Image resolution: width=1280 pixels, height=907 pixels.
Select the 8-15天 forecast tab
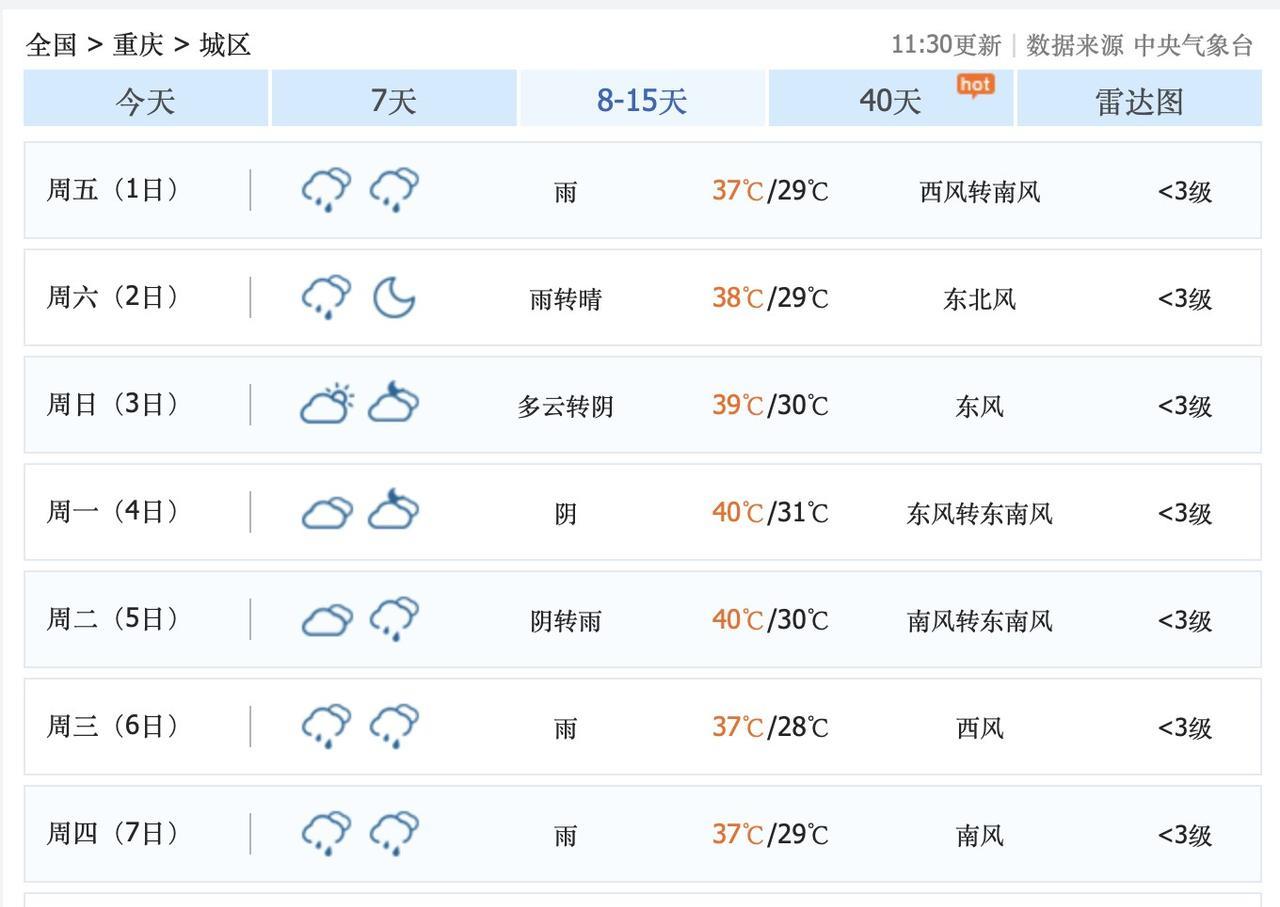click(642, 100)
